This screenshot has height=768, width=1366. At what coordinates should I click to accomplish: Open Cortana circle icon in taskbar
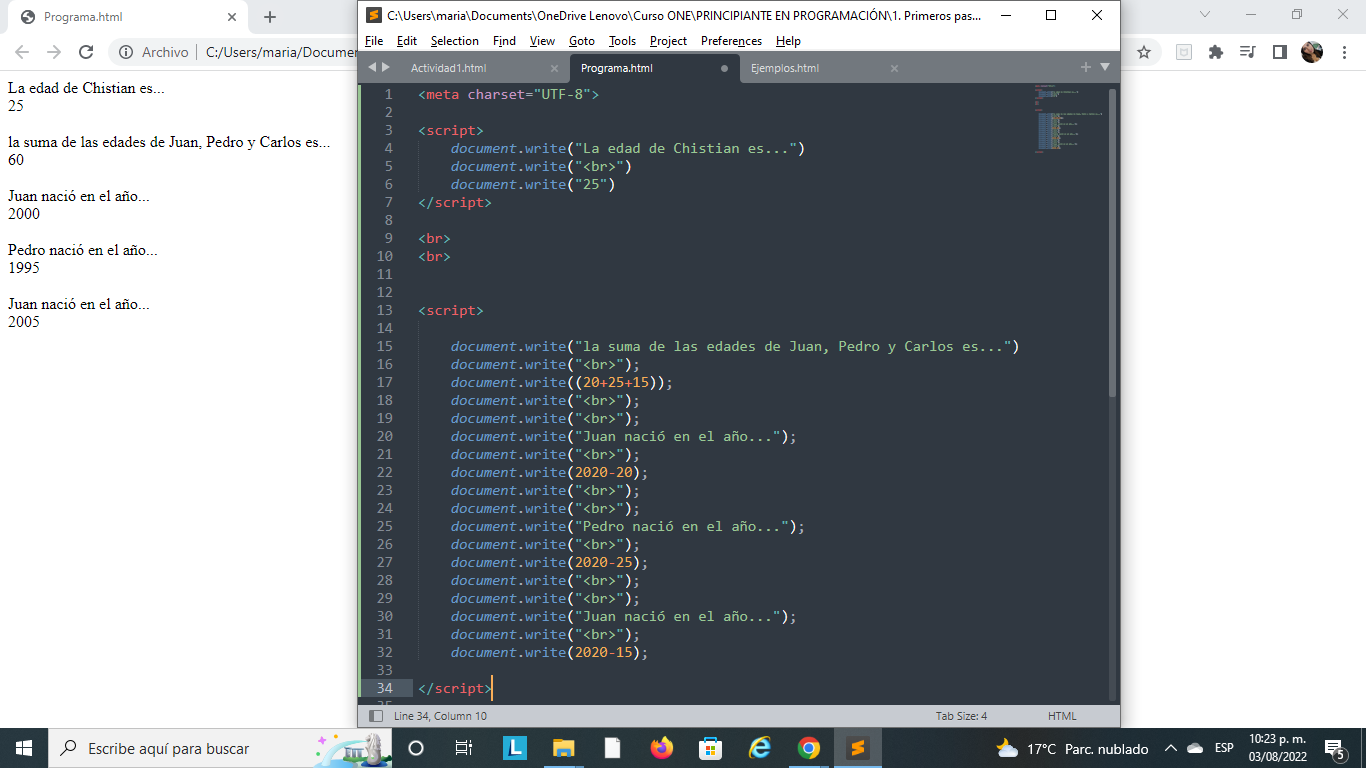click(x=416, y=748)
